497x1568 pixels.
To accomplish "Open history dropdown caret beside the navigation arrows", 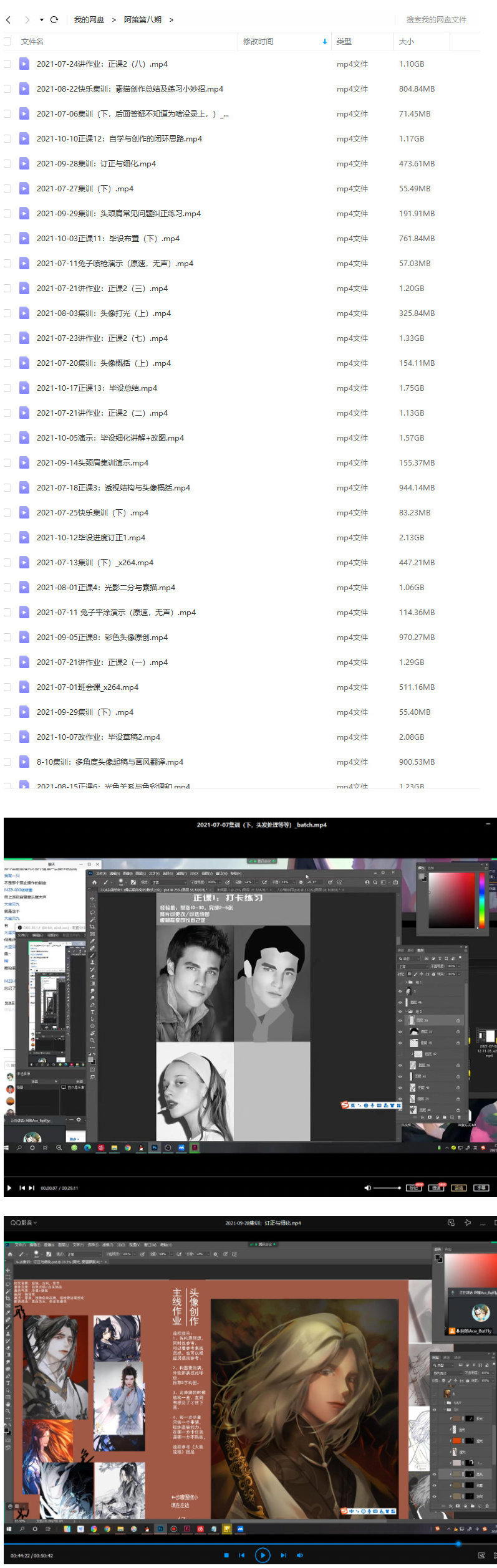I will point(42,20).
